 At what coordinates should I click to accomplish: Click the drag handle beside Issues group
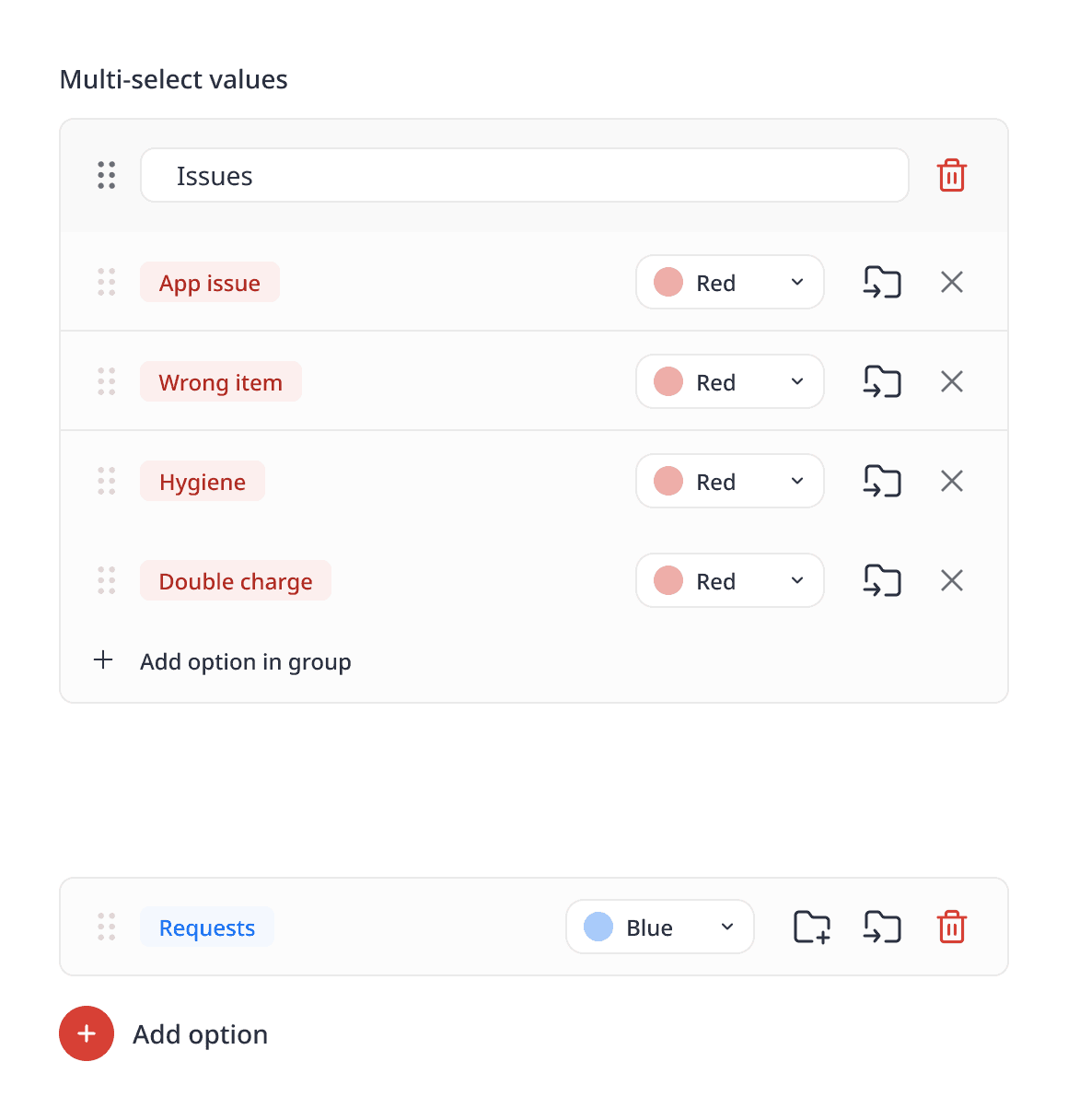[x=107, y=175]
